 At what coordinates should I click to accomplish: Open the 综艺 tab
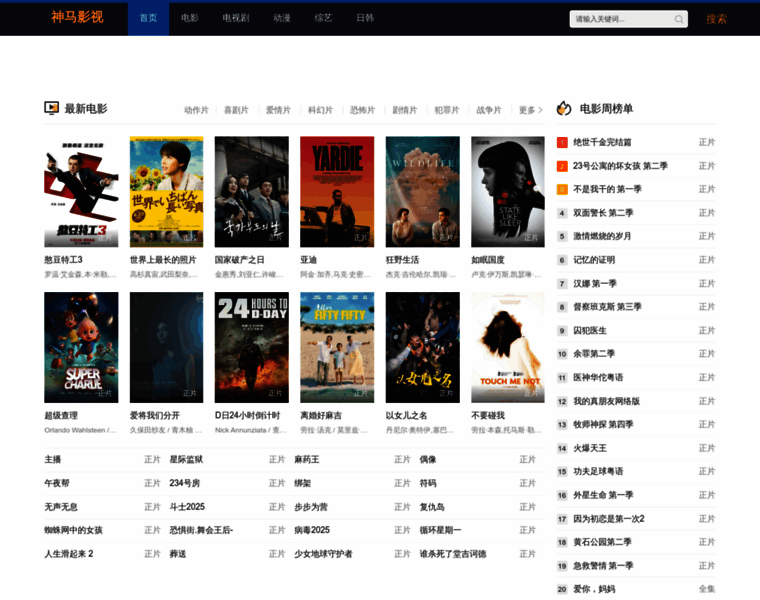323,18
